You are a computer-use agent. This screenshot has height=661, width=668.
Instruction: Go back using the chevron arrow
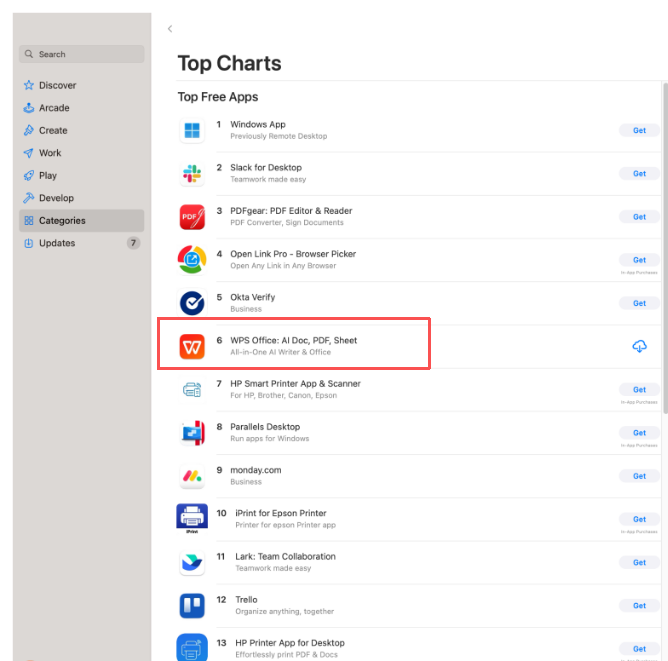tap(170, 29)
